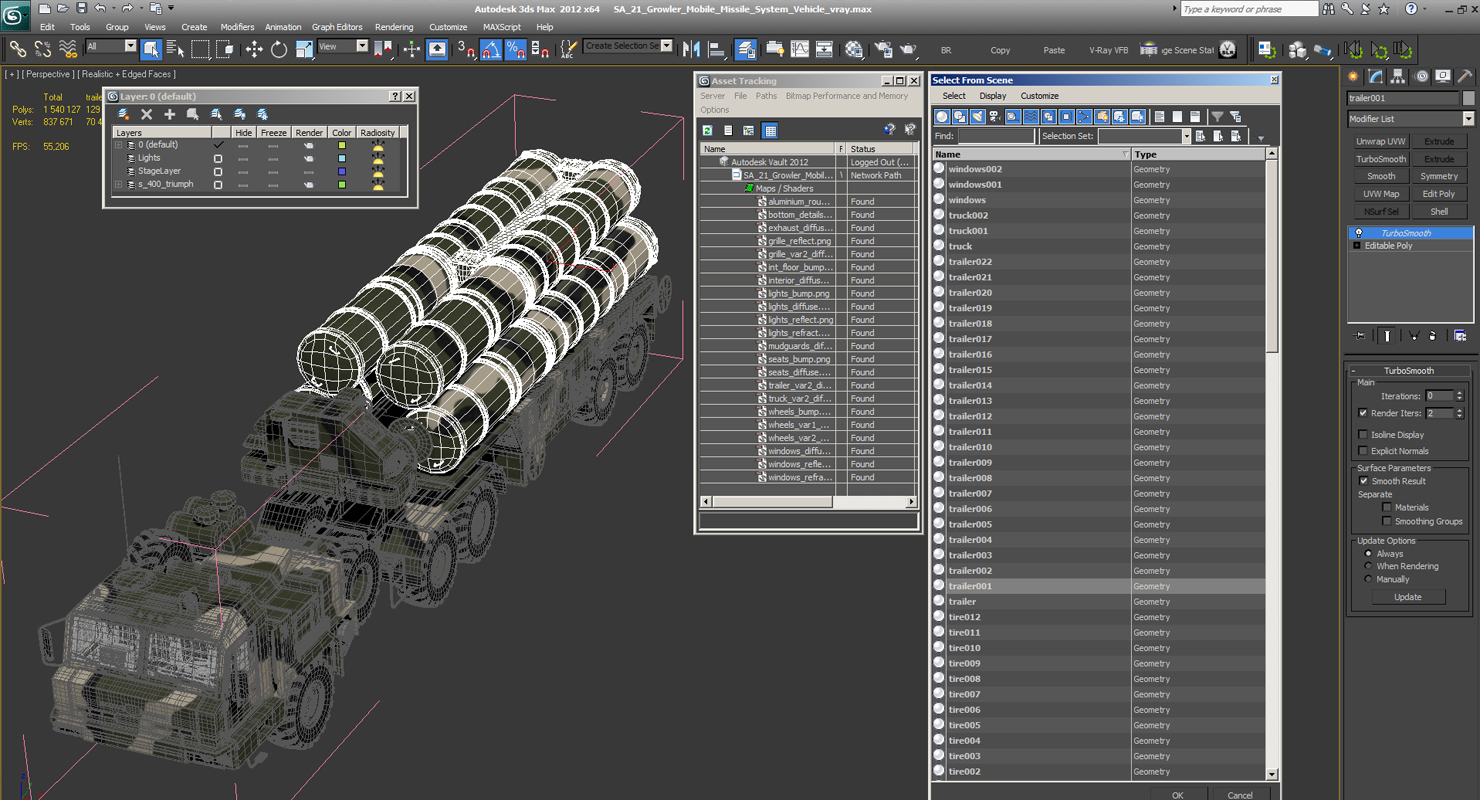Open object color swatch beside trailer001 name
1480x800 pixels.
pyautogui.click(x=1468, y=98)
